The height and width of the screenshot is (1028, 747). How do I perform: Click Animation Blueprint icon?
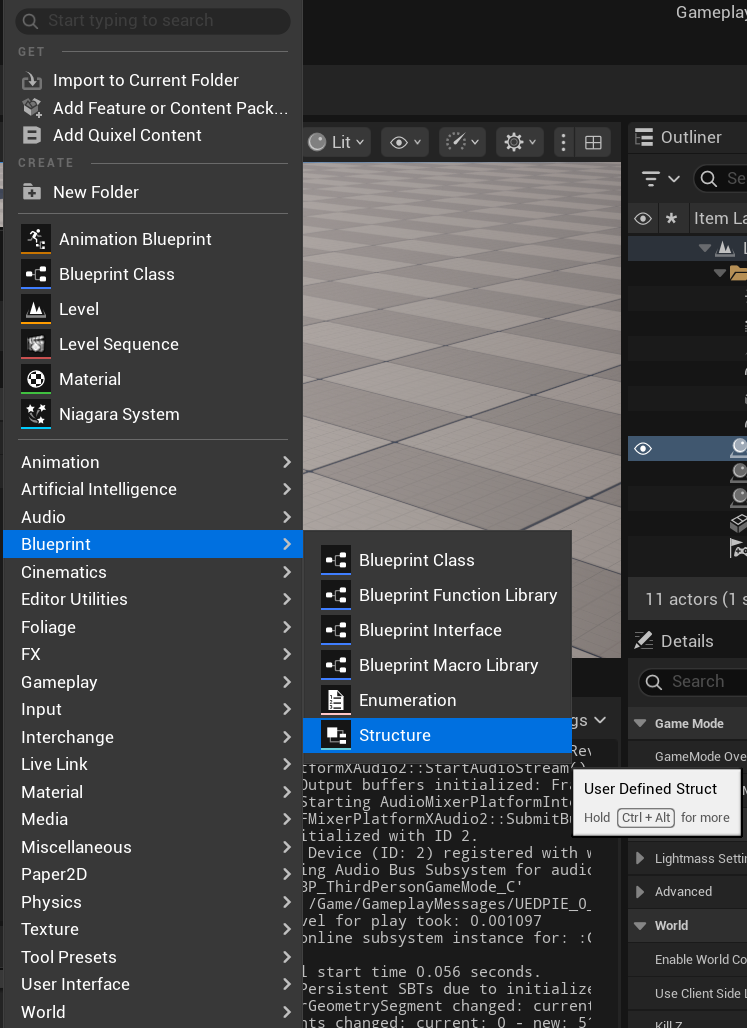pos(36,239)
